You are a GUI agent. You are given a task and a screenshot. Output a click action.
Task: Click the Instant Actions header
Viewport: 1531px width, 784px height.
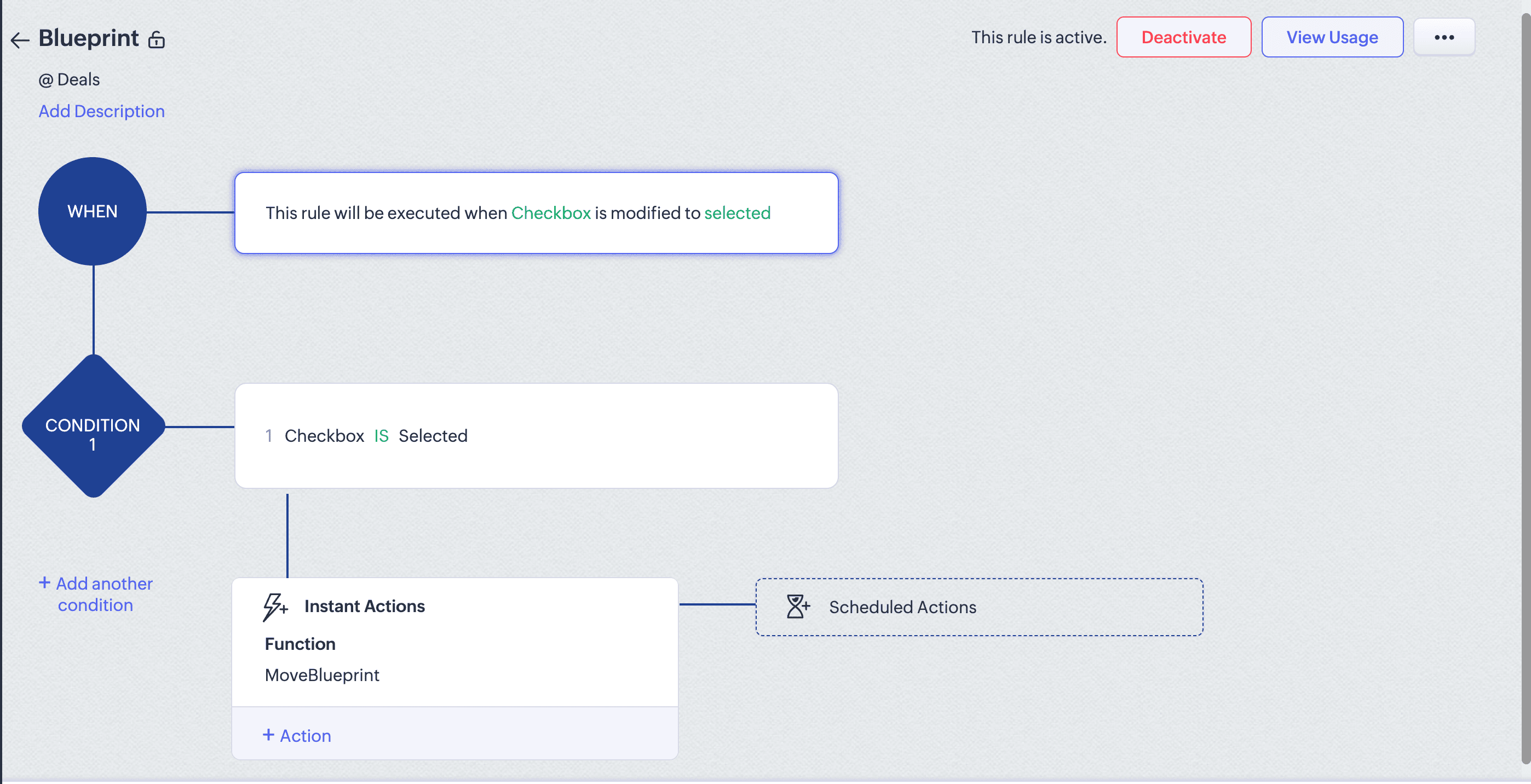364,606
